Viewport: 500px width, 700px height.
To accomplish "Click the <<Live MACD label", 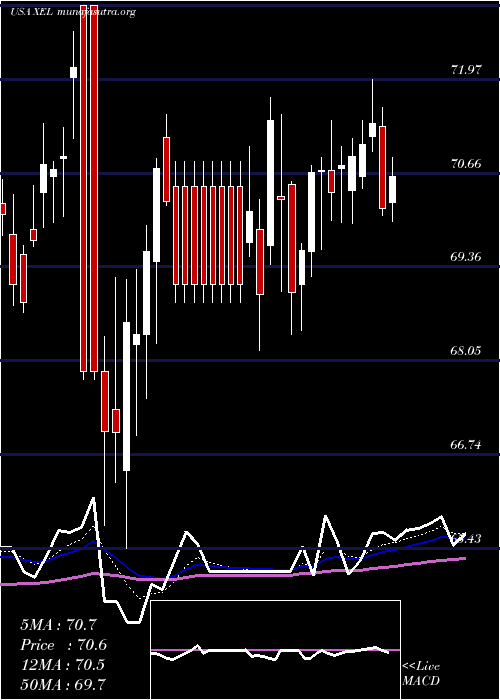I will coord(421,674).
